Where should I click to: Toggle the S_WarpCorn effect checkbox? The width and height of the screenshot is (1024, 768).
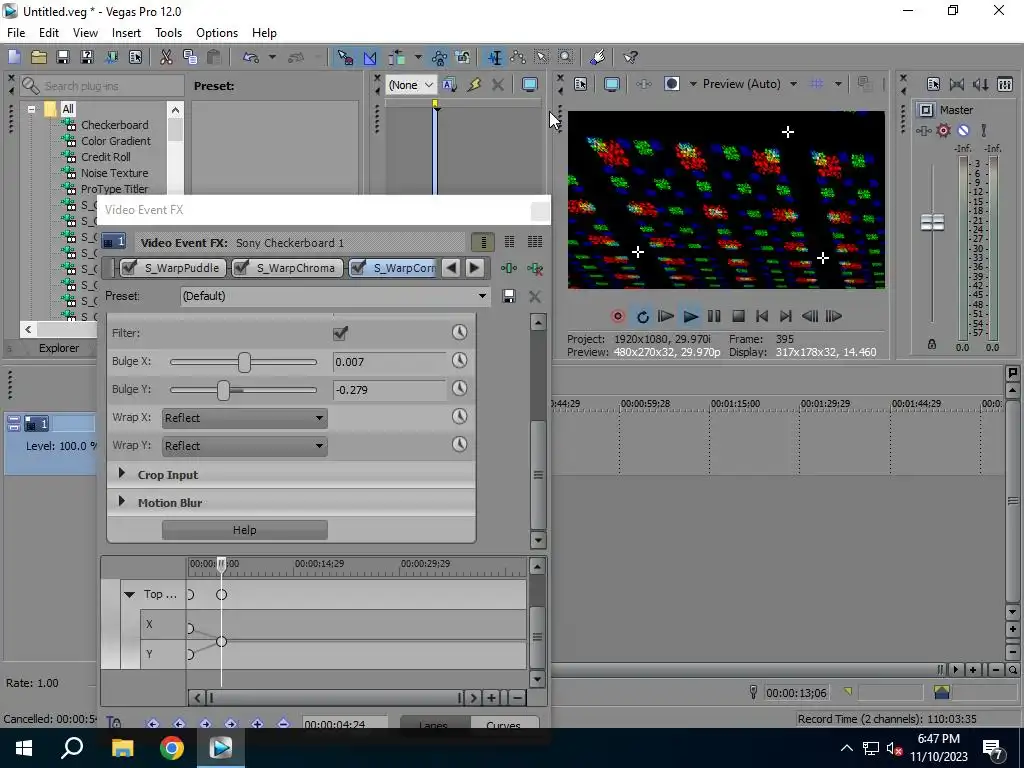358,268
